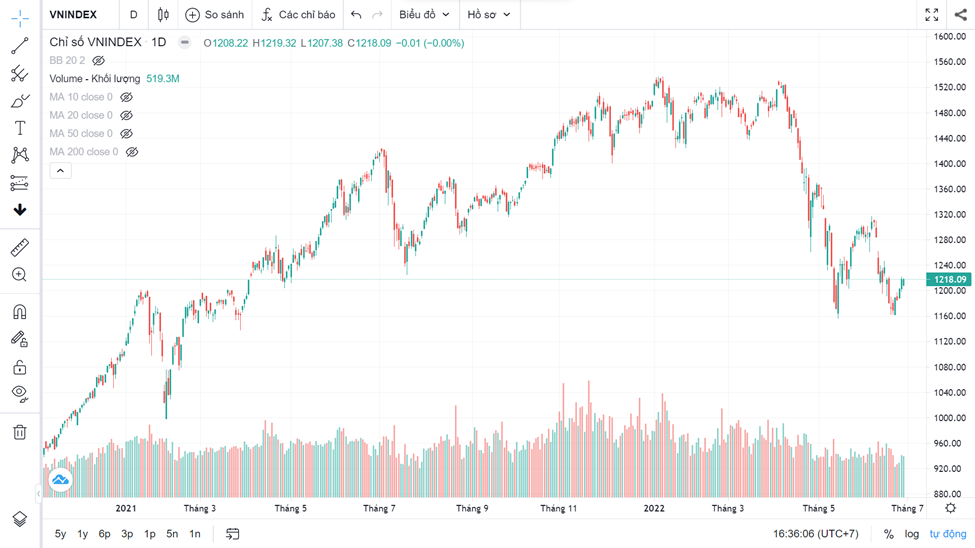
Task: Click the So sánh compare button
Action: [214, 15]
